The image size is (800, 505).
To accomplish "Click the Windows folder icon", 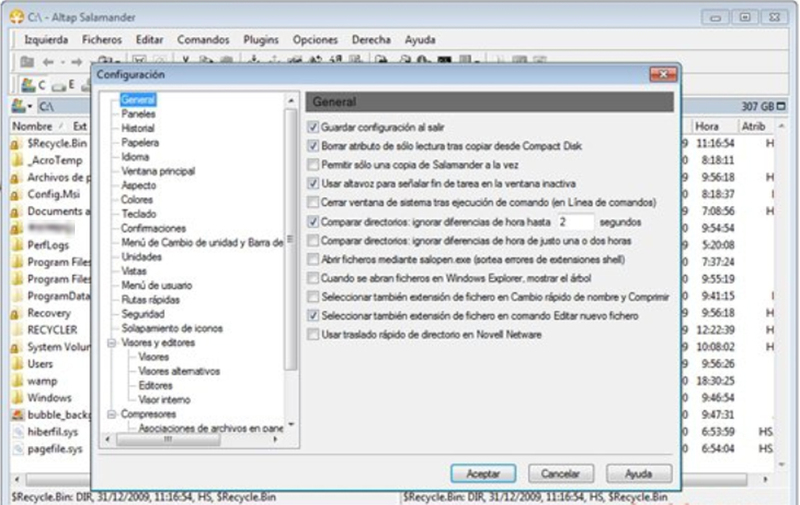I will [x=16, y=398].
